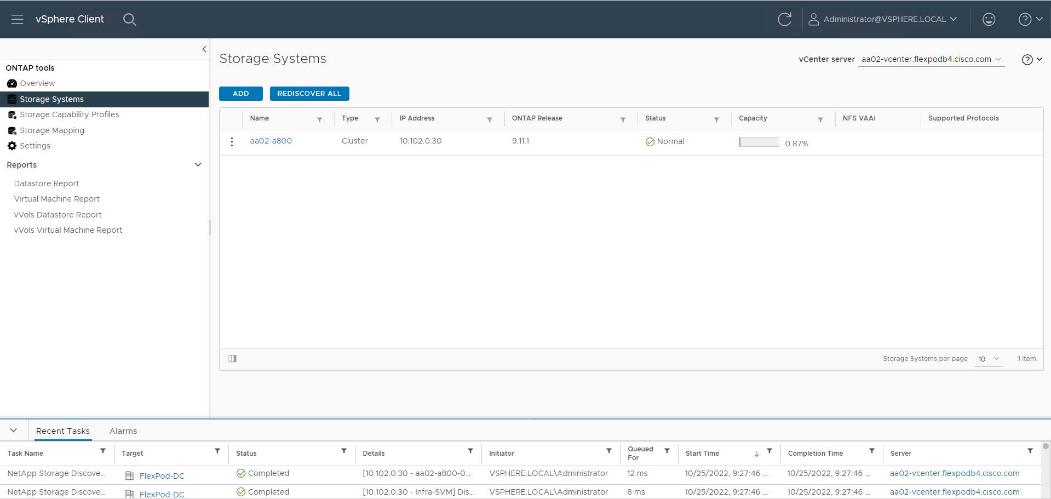Image resolution: width=1051 pixels, height=499 pixels.
Task: Filter the Start Time column
Action: pos(769,451)
